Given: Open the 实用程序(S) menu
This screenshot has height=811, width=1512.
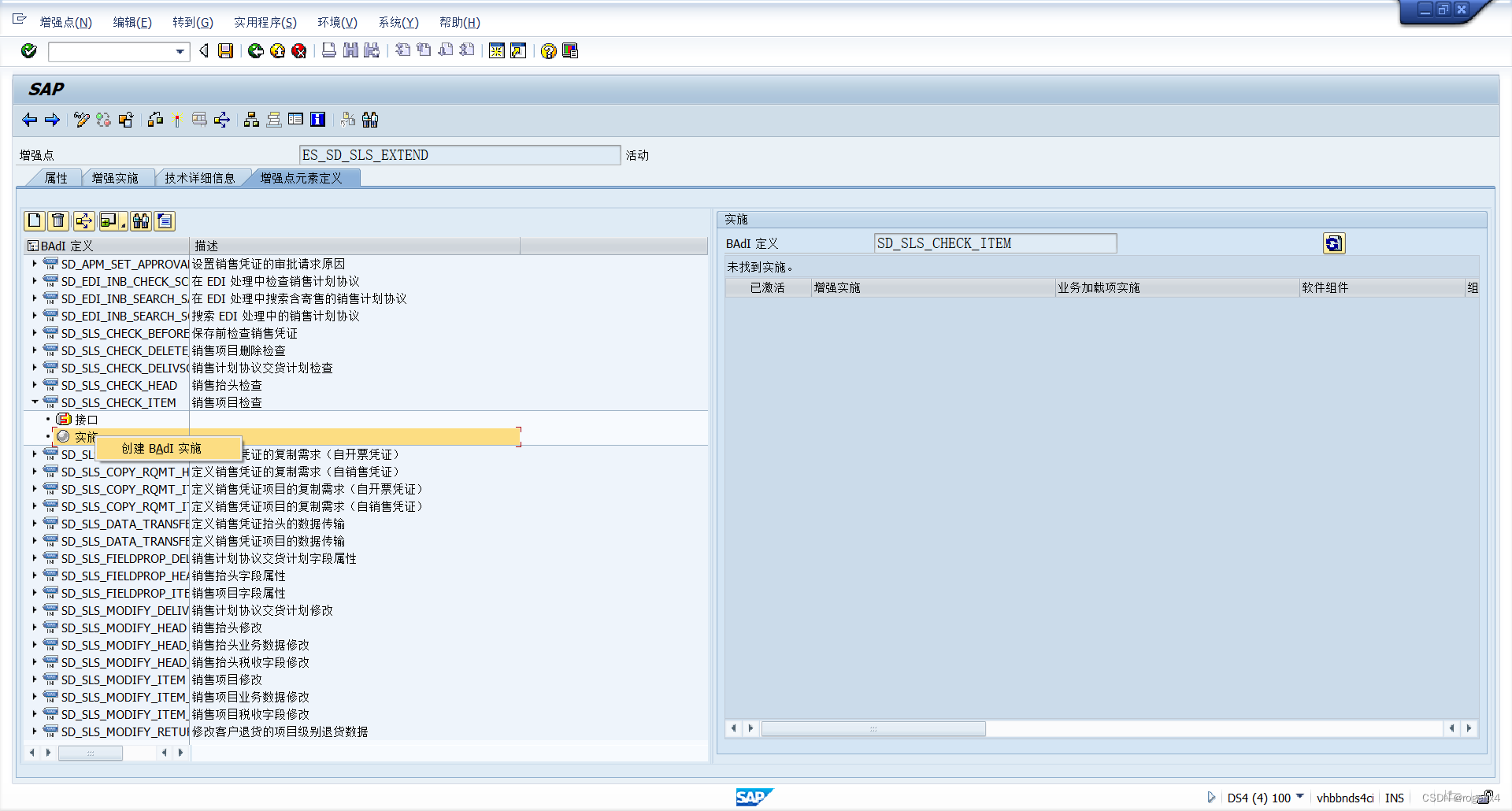Looking at the screenshot, I should point(265,23).
